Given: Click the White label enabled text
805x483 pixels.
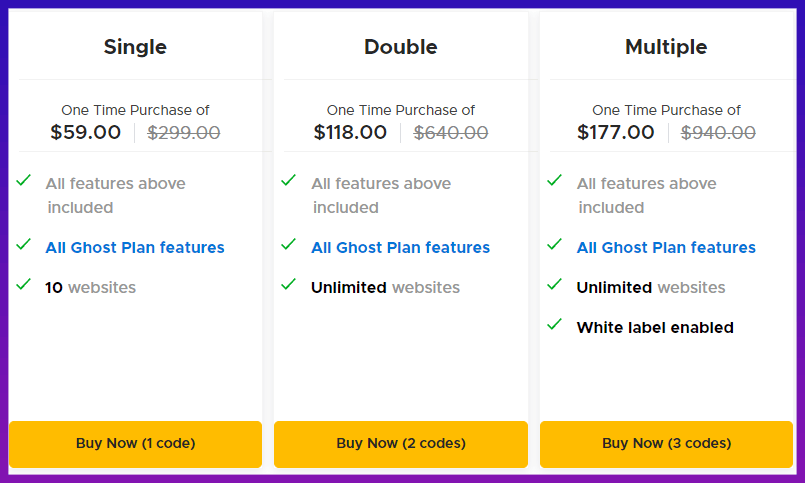Looking at the screenshot, I should (655, 327).
